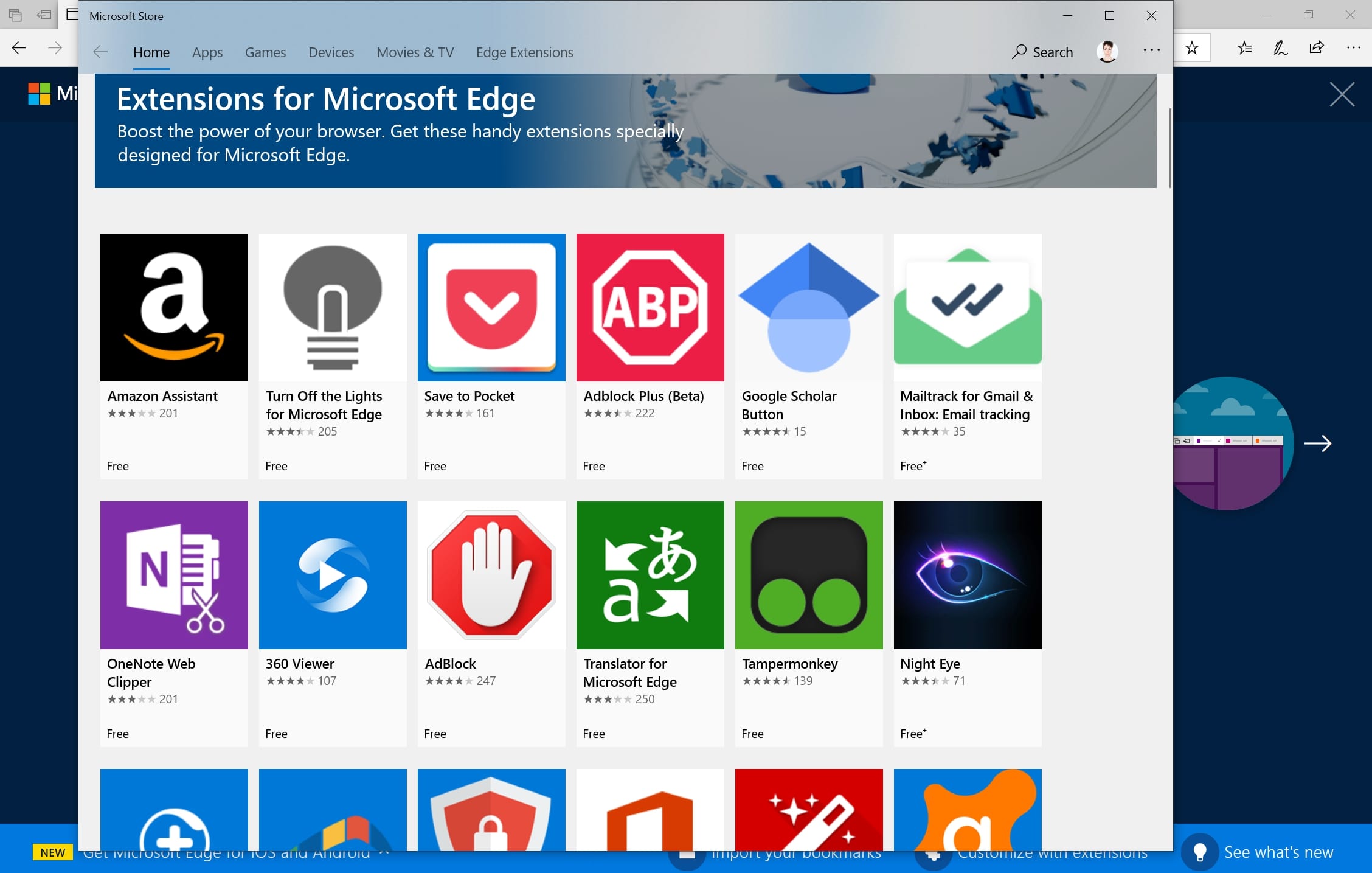Open the OneNote Web Clipper extension
1372x873 pixels.
pyautogui.click(x=174, y=621)
